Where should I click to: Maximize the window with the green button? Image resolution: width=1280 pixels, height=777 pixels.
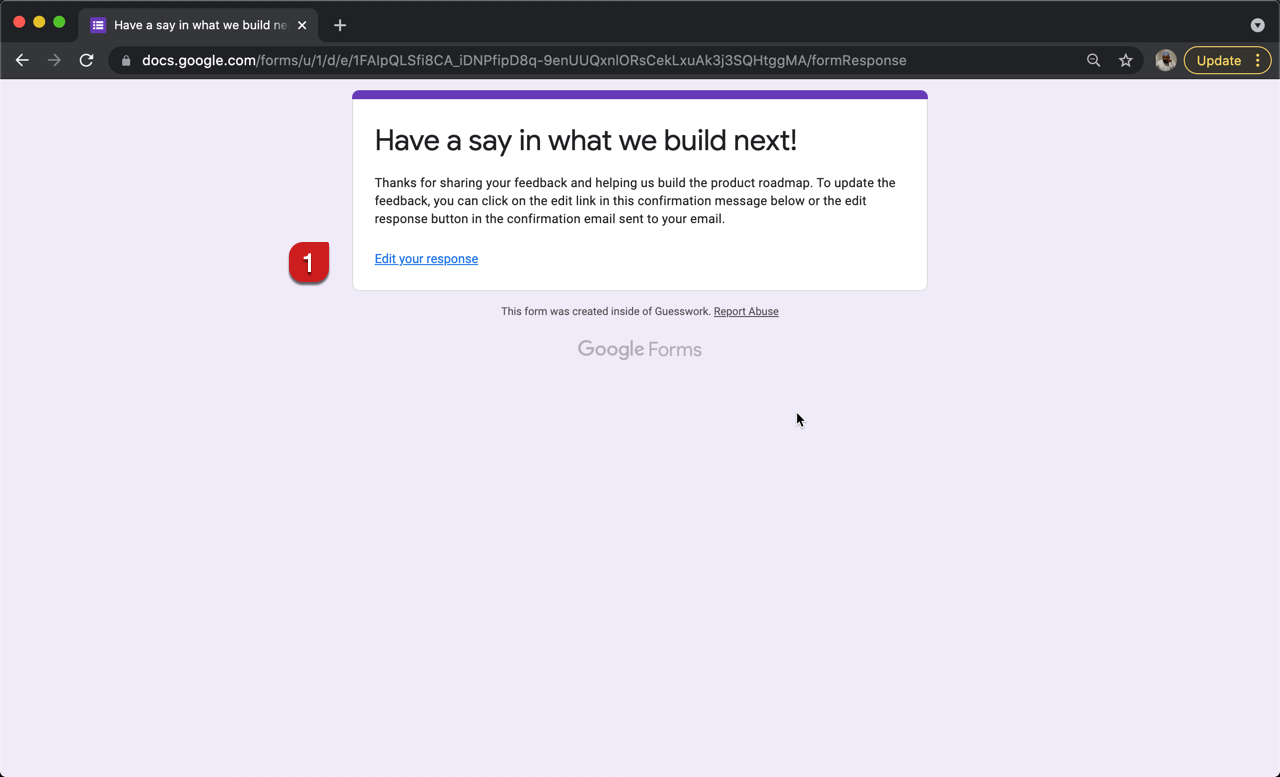click(x=59, y=22)
